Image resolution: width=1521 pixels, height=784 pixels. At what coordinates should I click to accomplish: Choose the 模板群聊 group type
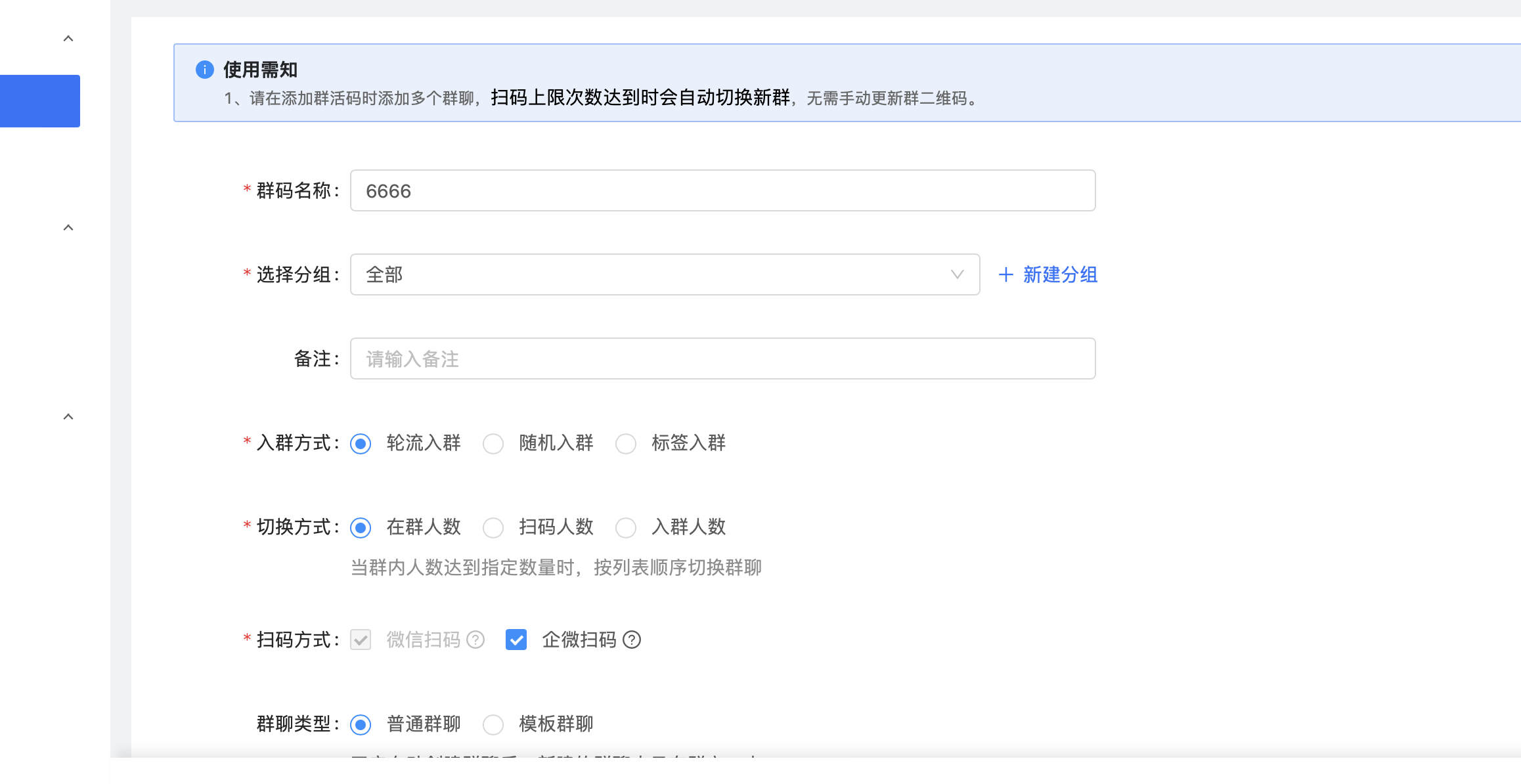coord(493,725)
